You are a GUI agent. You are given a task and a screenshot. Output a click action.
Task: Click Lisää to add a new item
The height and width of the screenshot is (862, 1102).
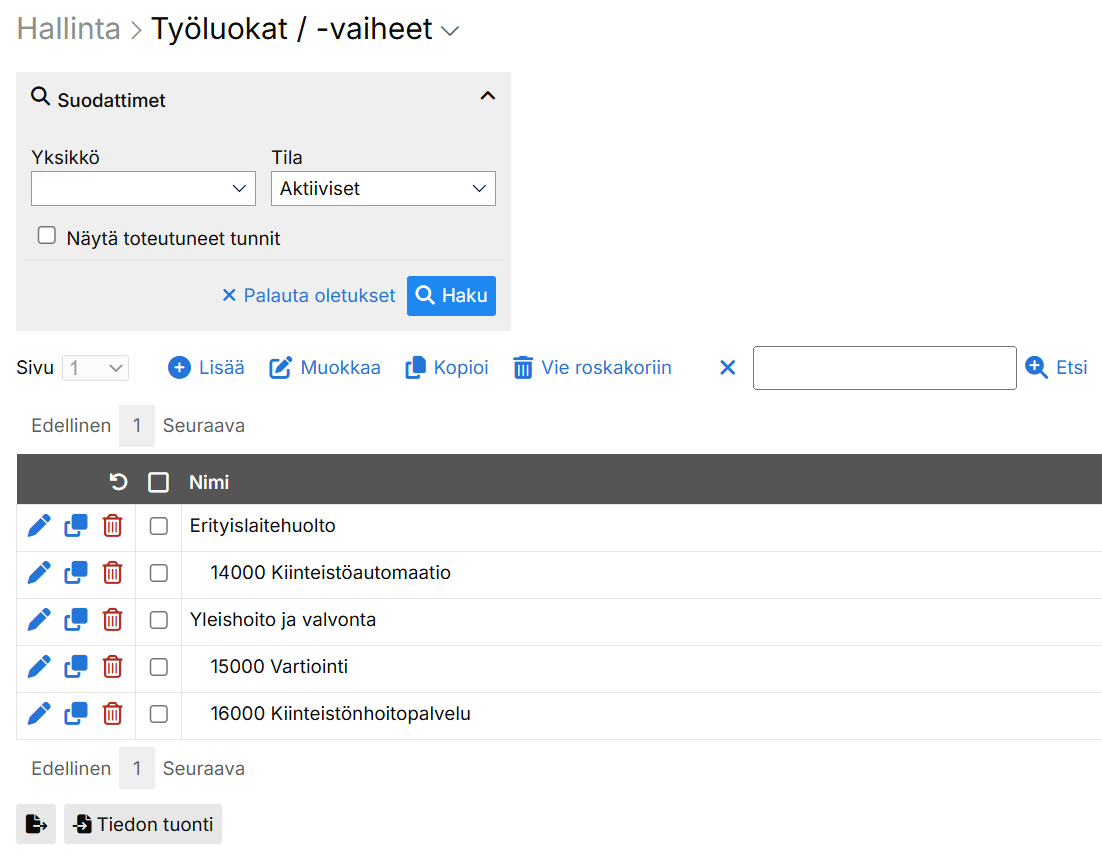207,368
